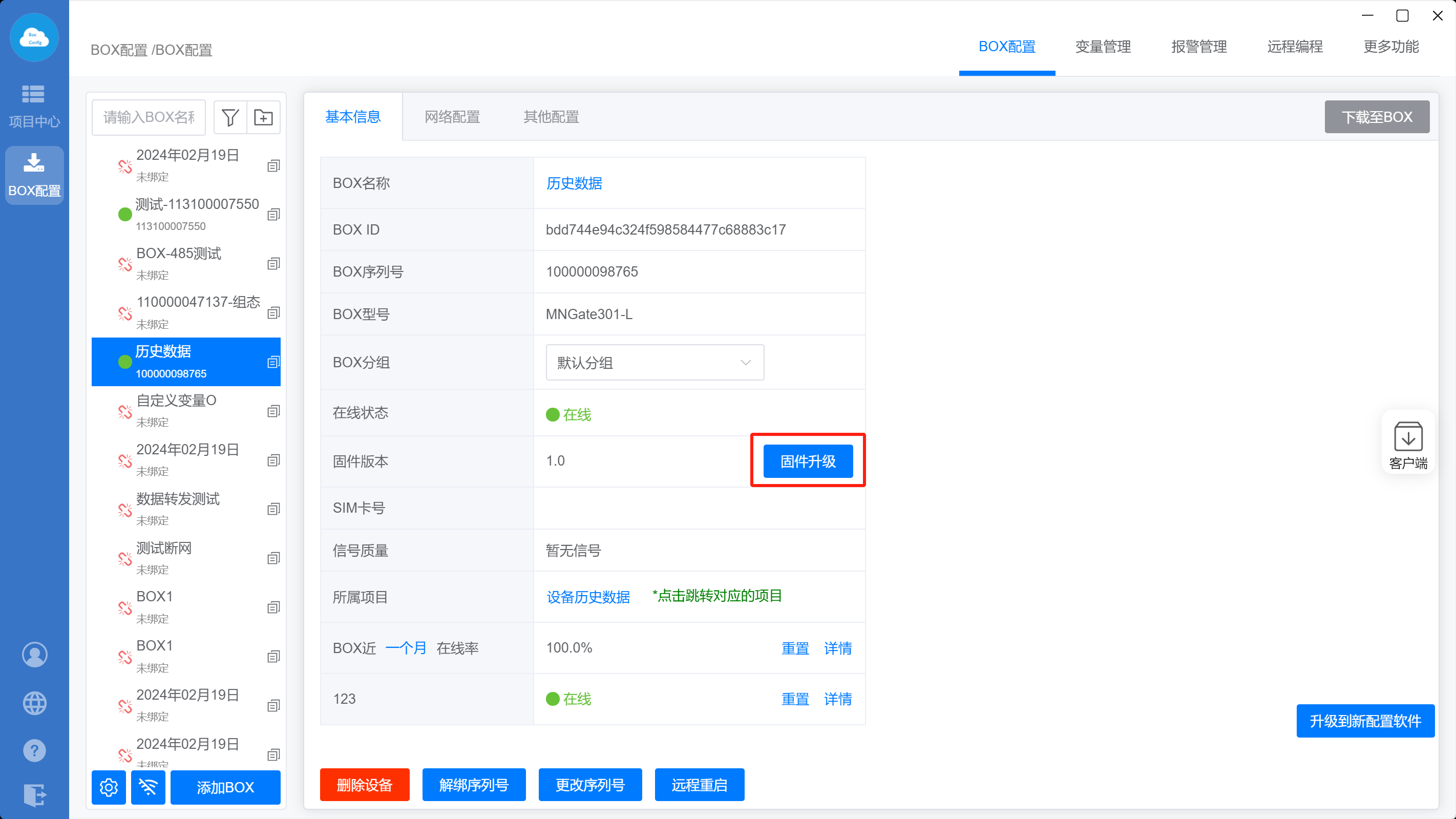Viewport: 1456px width, 819px height.
Task: Switch to the 网络配置 tab
Action: pos(452,117)
